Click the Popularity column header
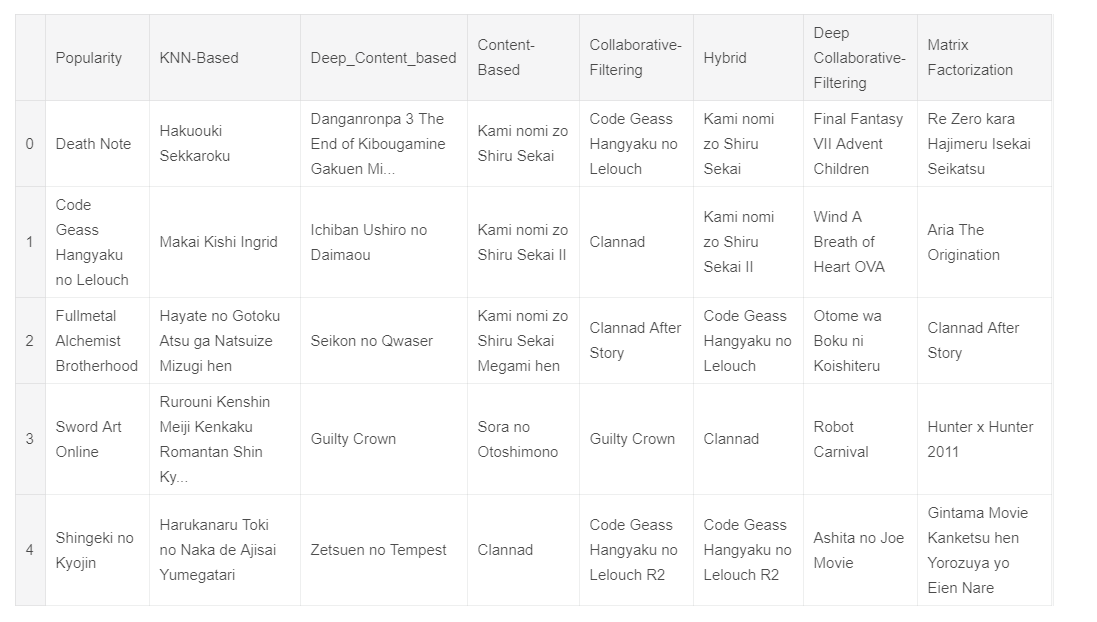 89,58
